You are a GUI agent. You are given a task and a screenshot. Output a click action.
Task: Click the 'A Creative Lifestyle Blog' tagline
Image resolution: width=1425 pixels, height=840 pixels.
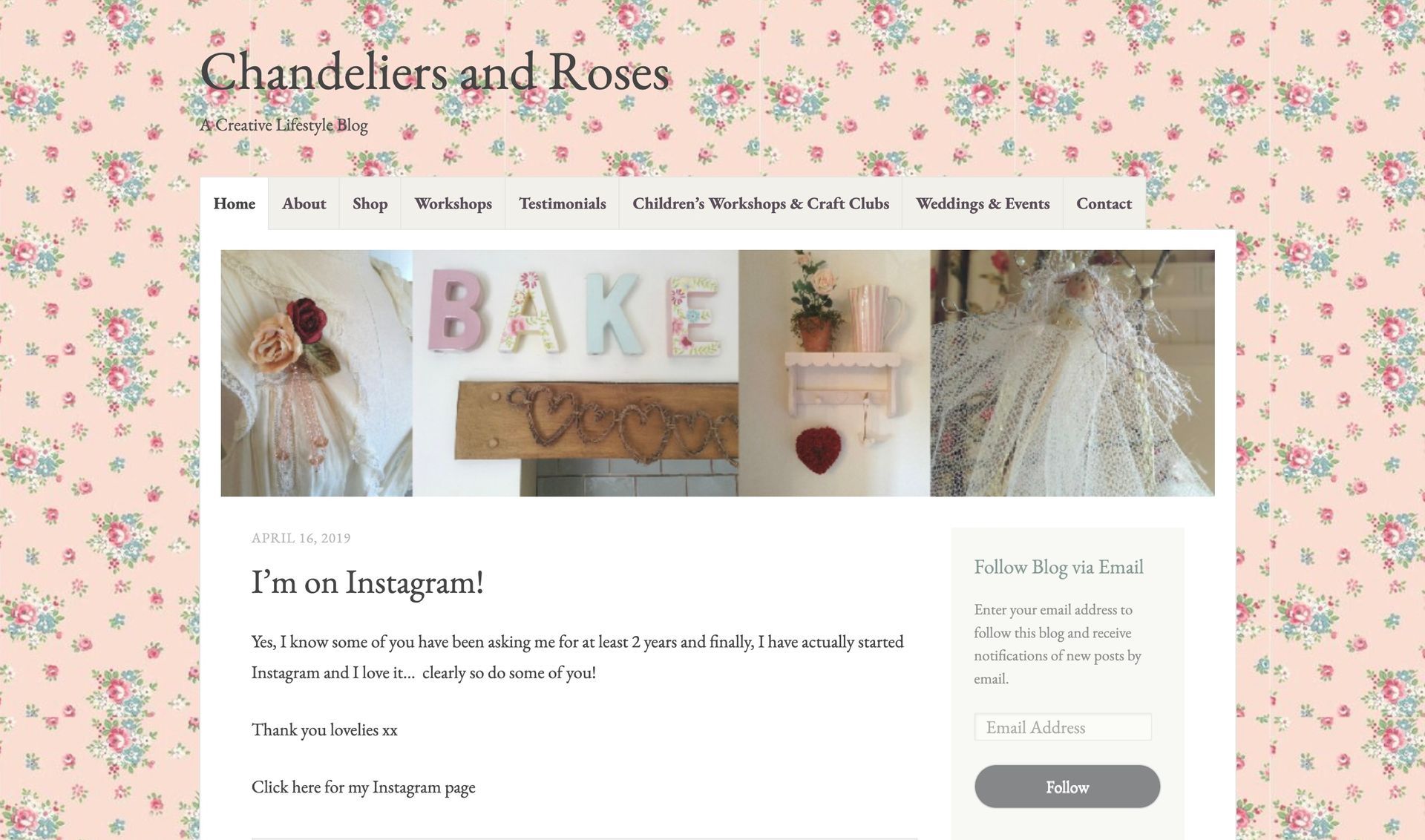tap(284, 125)
